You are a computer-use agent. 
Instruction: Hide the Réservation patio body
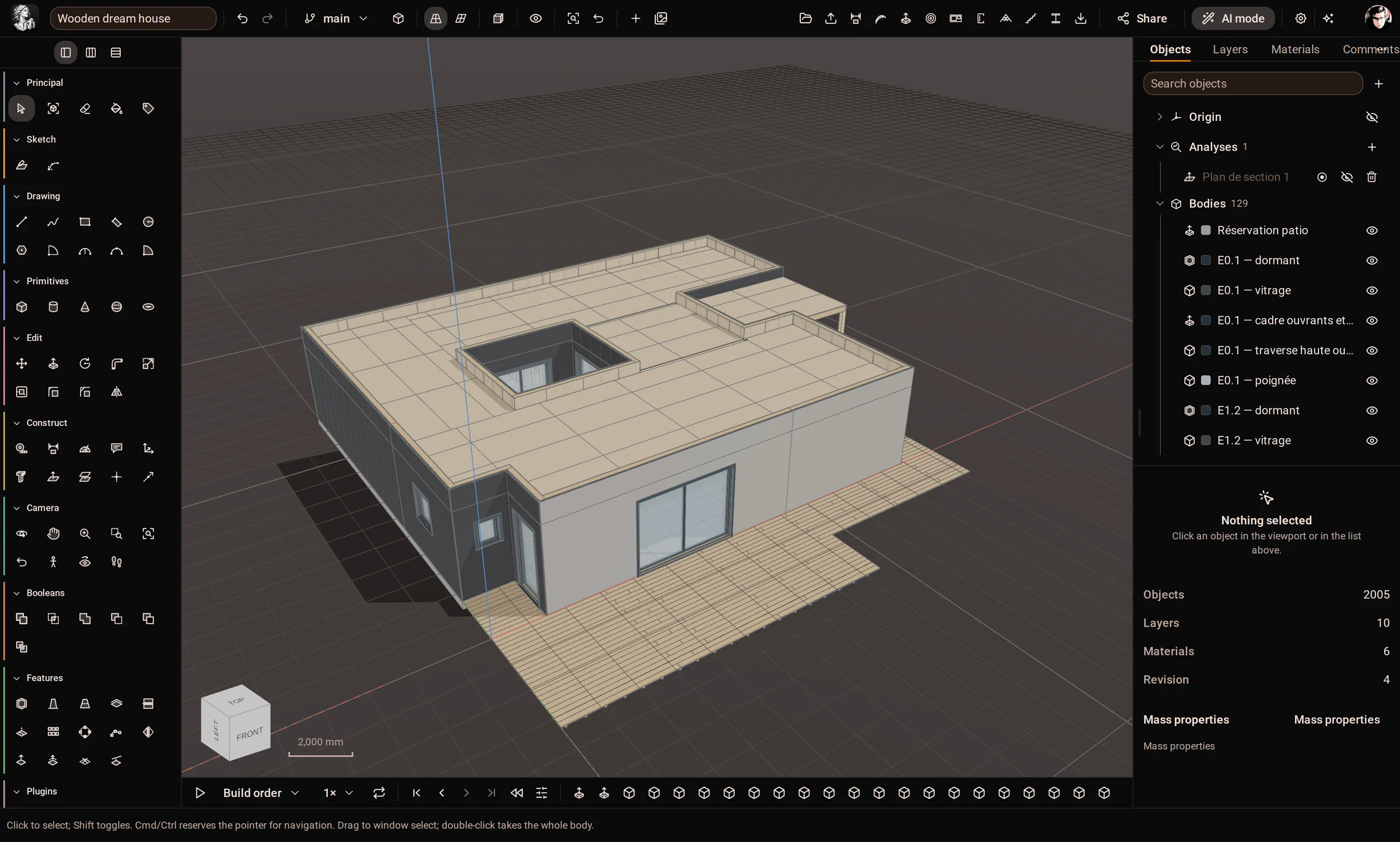point(1372,230)
